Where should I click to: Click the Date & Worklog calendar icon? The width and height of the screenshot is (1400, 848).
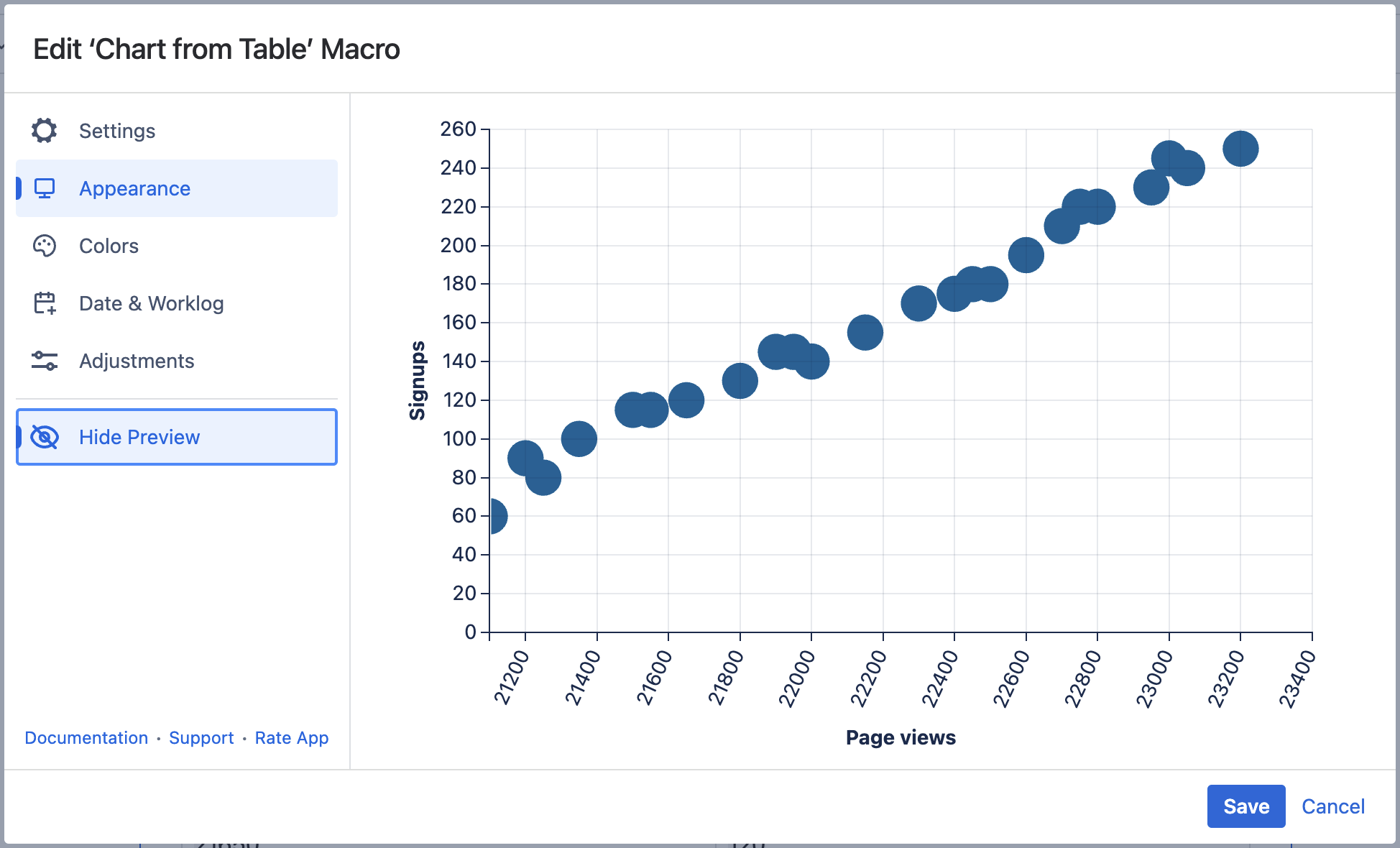click(45, 303)
